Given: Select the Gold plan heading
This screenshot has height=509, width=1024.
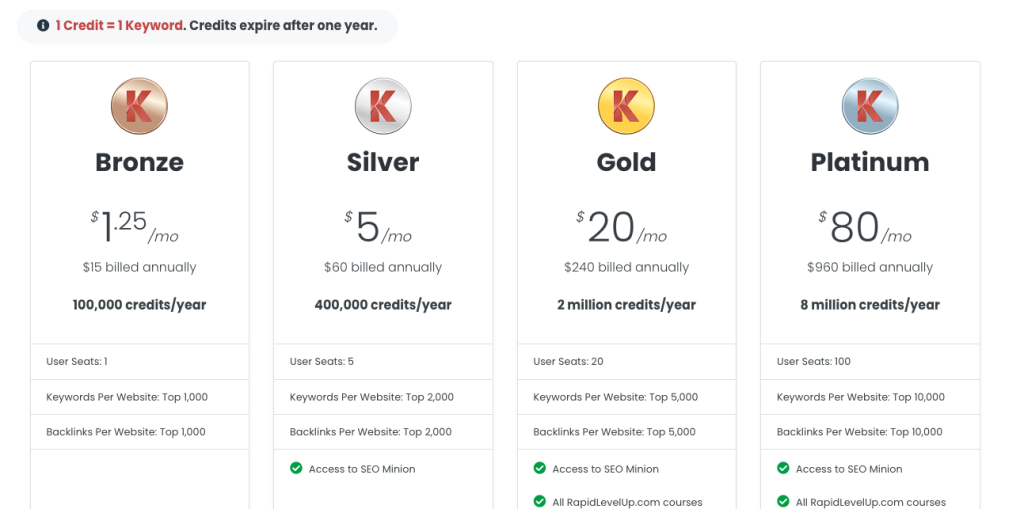Looking at the screenshot, I should point(626,162).
